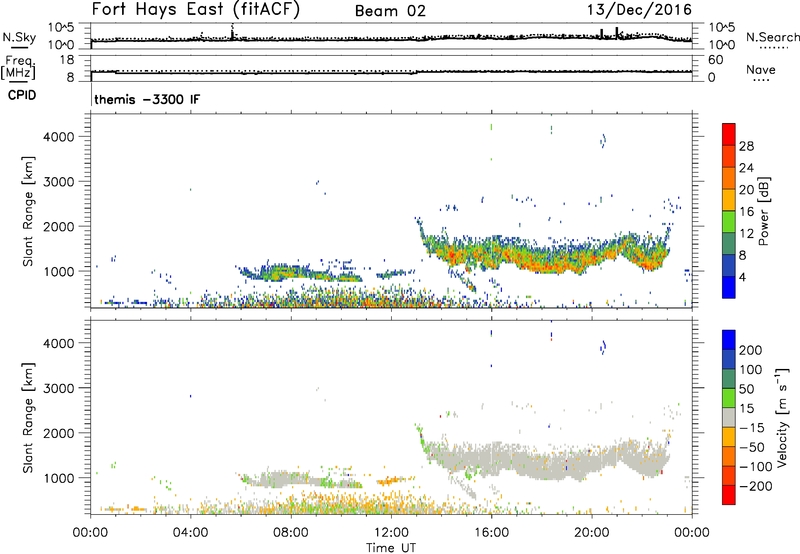Click the "N.Search" legend label
The image size is (800, 554).
(x=772, y=37)
